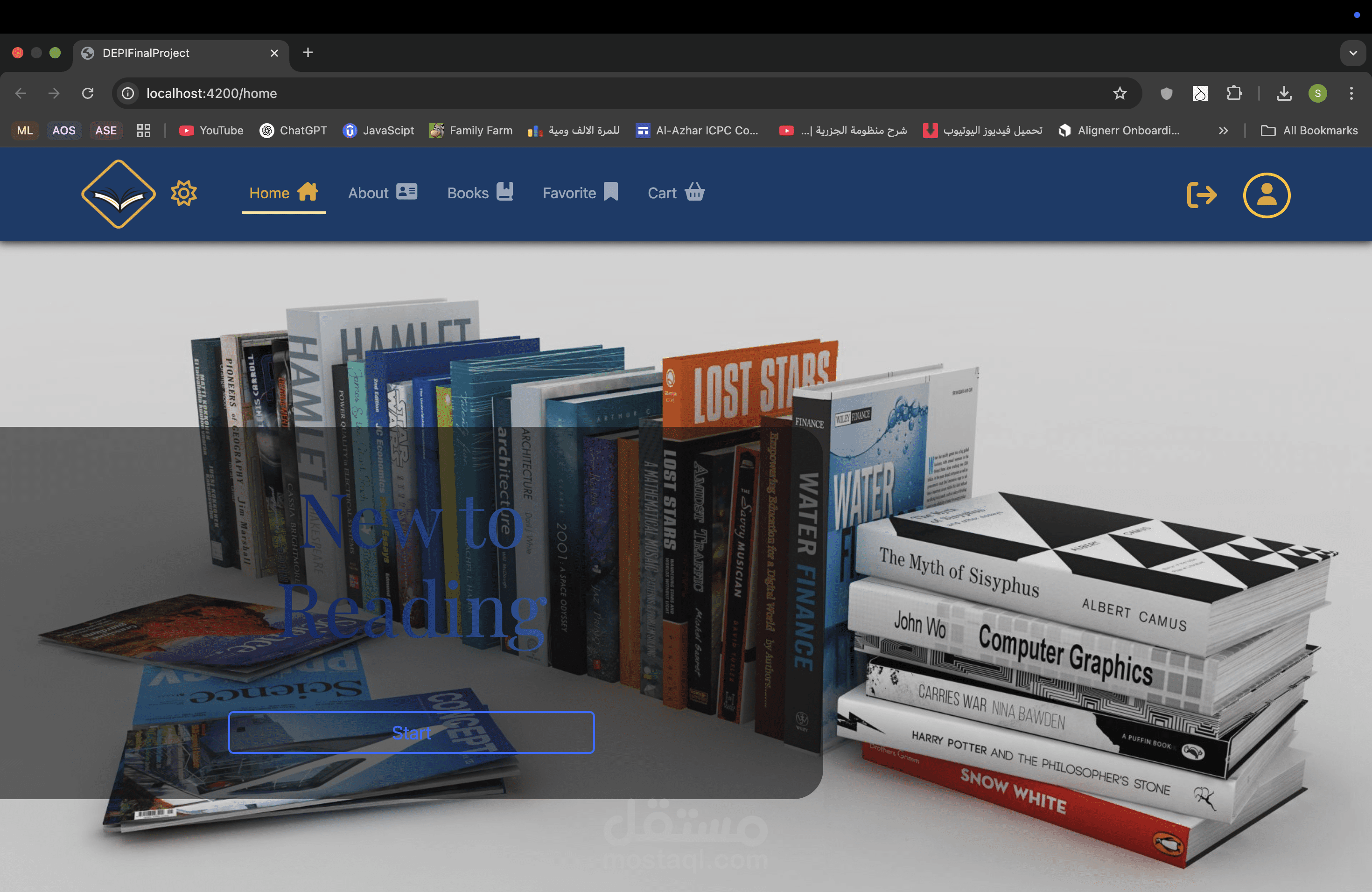Click the address bar showing localhost:4200/home
The height and width of the screenshot is (892, 1372).
626,93
